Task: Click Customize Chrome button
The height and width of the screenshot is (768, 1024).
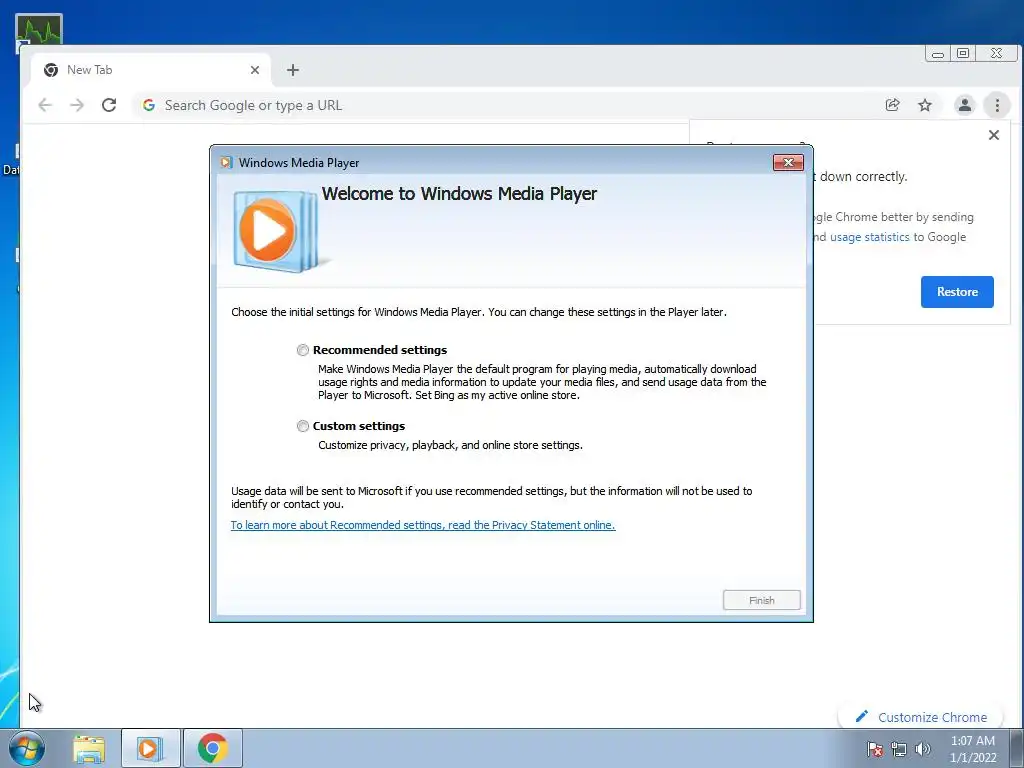Action: [x=921, y=717]
